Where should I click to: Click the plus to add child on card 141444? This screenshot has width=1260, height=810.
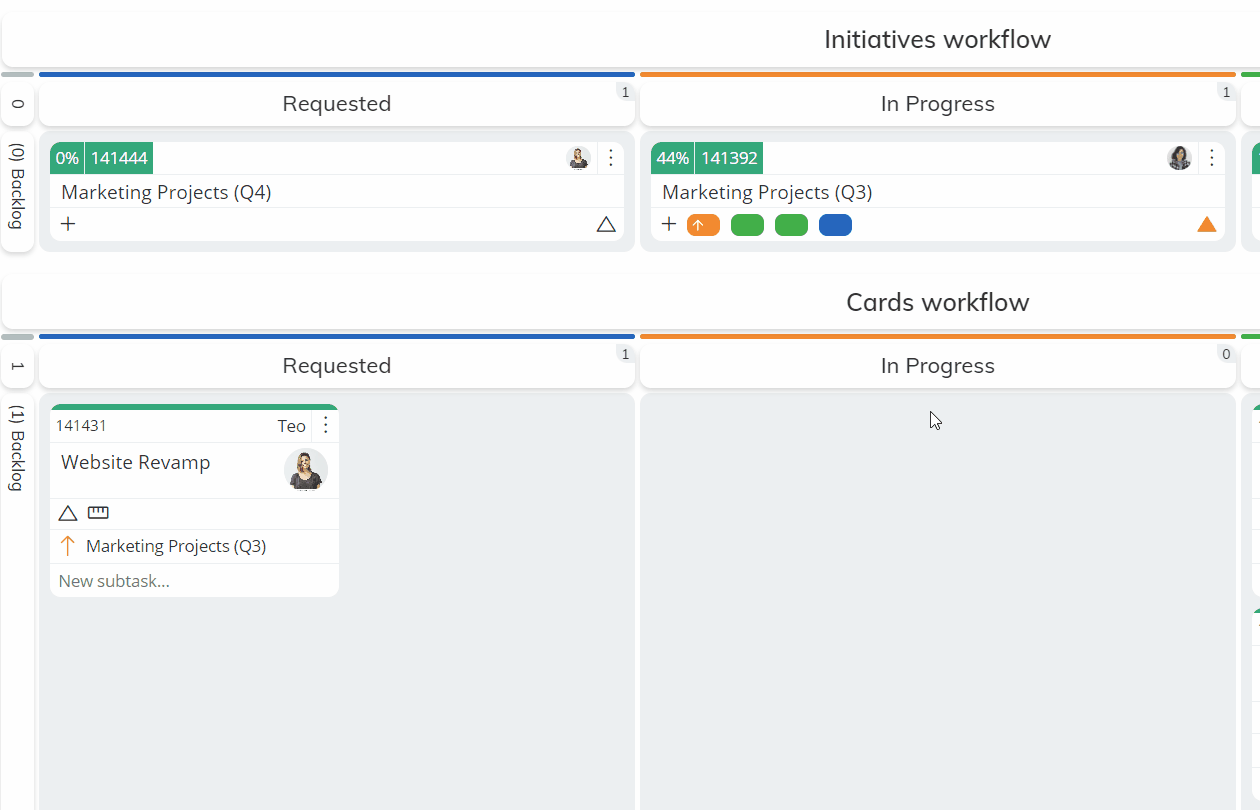(68, 224)
